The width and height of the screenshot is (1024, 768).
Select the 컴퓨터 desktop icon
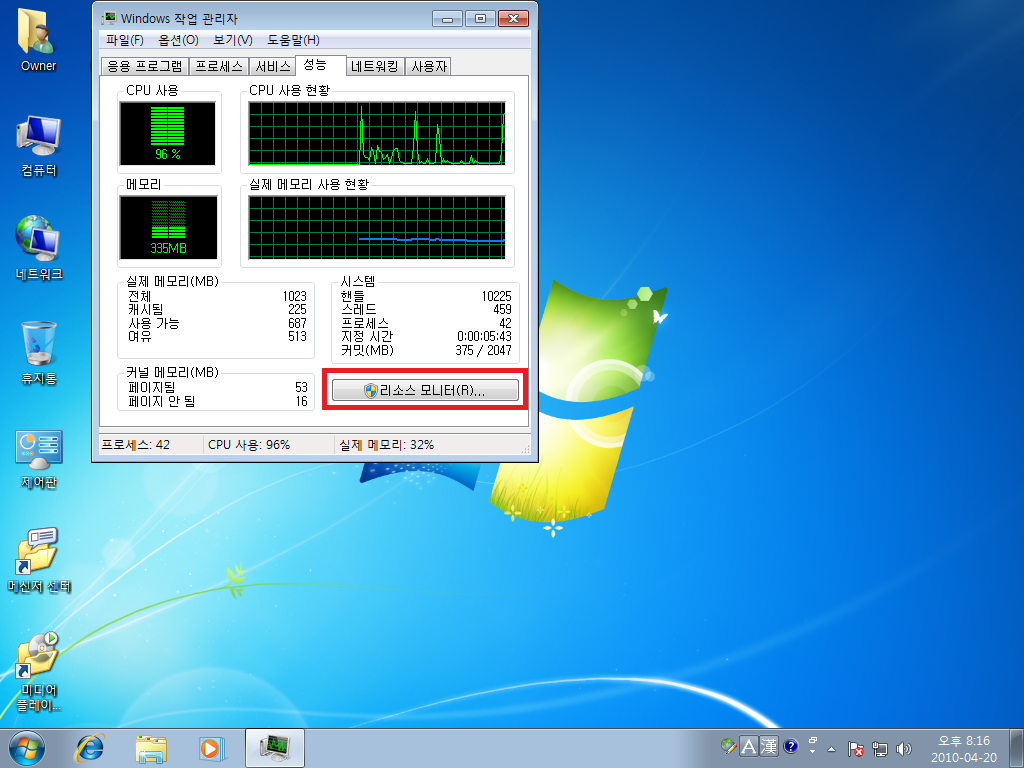click(x=39, y=145)
